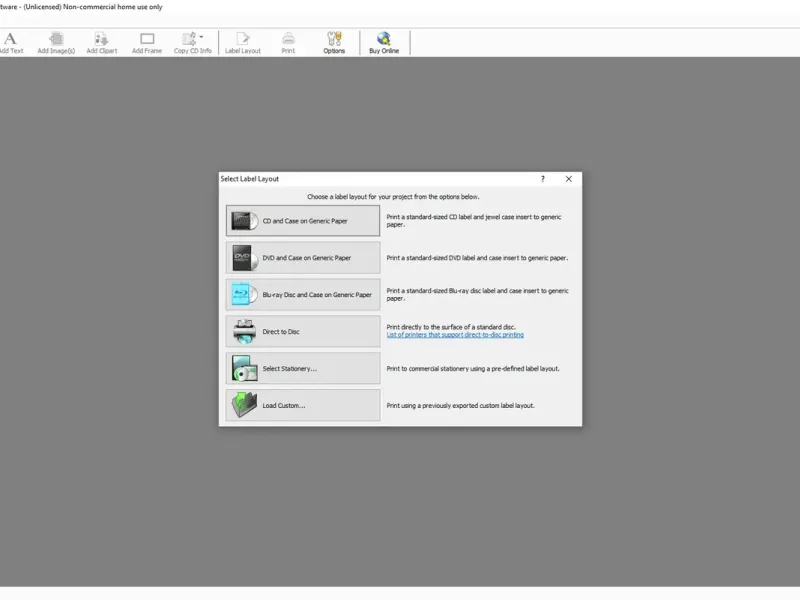Click the dialog help question mark
Screen dimensions: 800x600
tap(543, 179)
